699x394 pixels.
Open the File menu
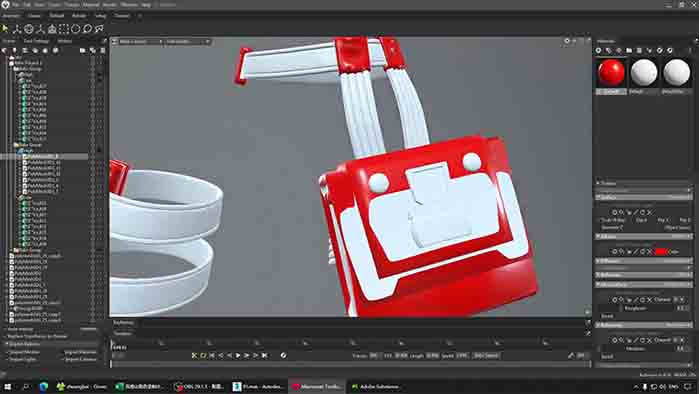[x=16, y=5]
